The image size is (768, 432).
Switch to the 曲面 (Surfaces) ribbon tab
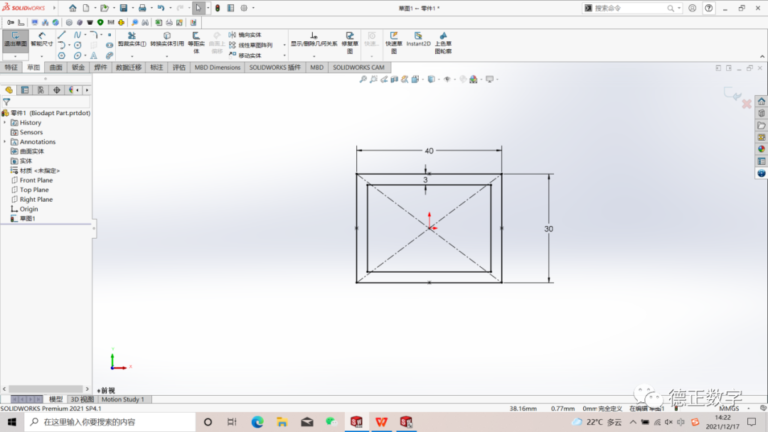56,67
